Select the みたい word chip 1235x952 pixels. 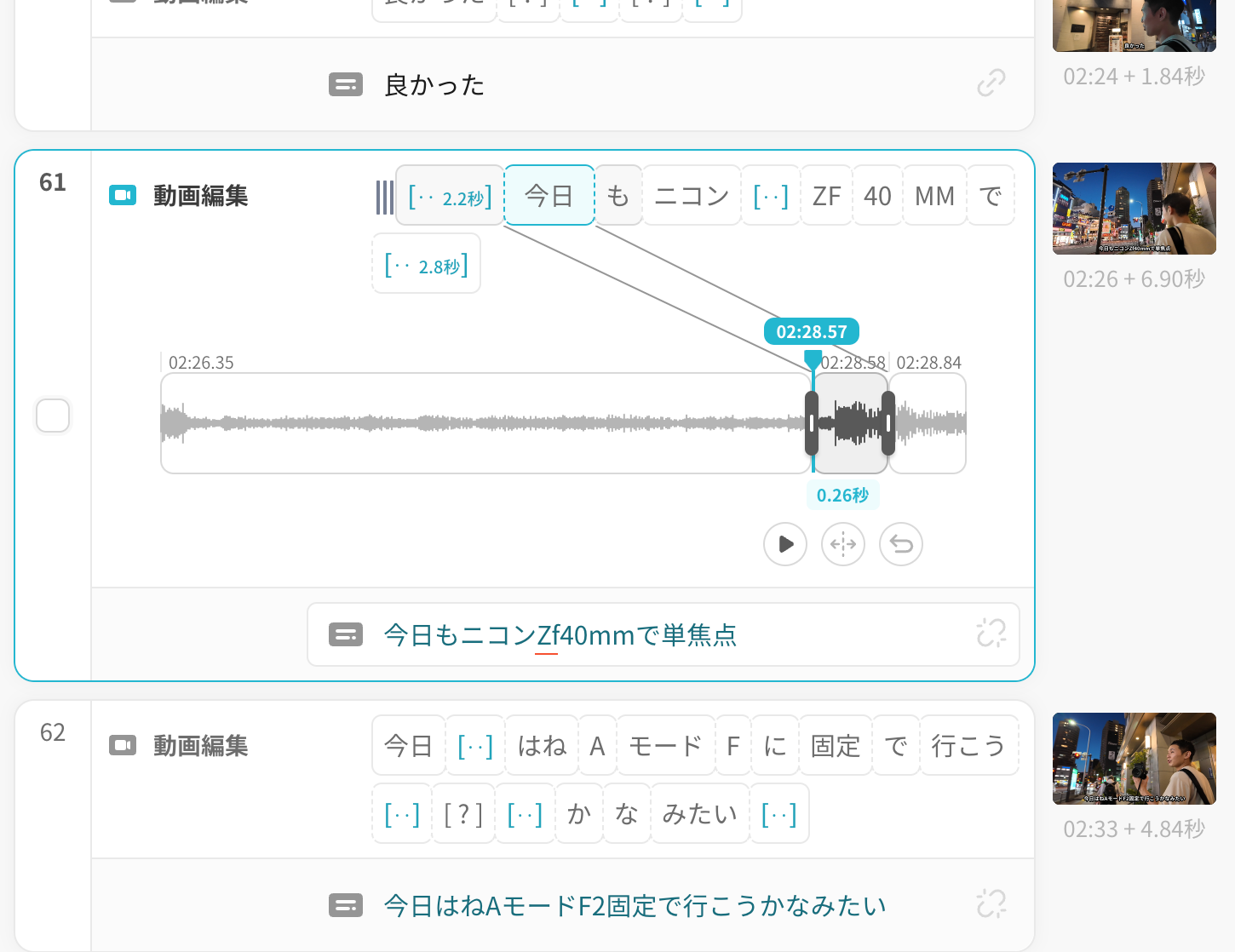700,814
